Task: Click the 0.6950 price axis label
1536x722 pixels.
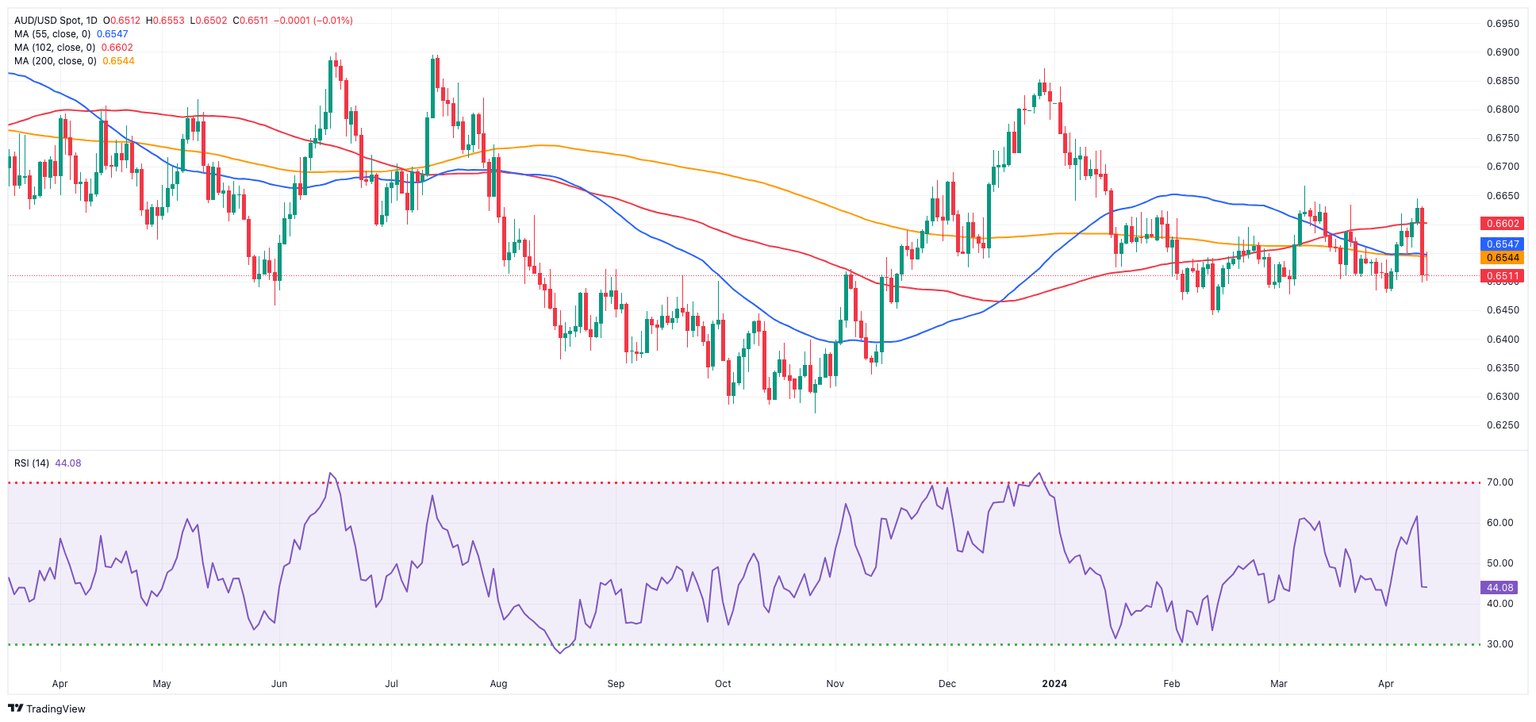Action: click(x=1503, y=23)
